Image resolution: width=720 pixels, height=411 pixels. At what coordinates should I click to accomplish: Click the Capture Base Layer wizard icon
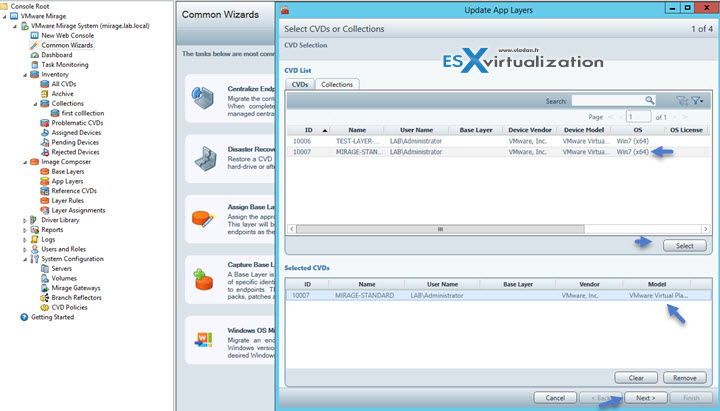tap(203, 279)
